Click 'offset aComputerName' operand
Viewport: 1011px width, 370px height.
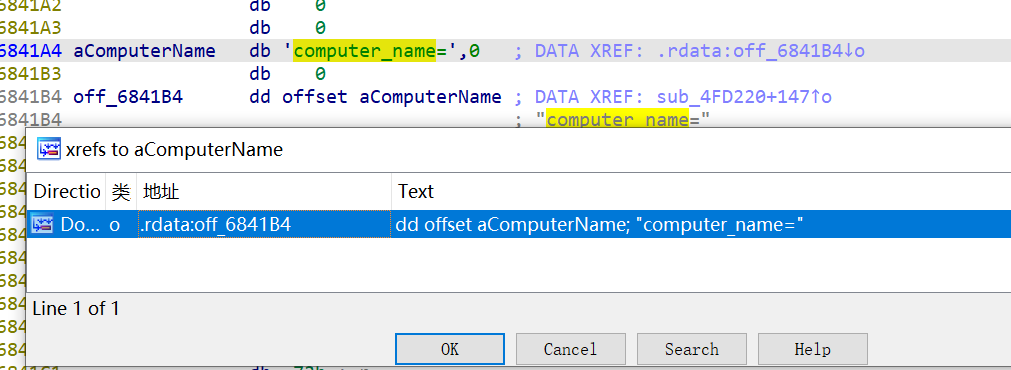391,97
